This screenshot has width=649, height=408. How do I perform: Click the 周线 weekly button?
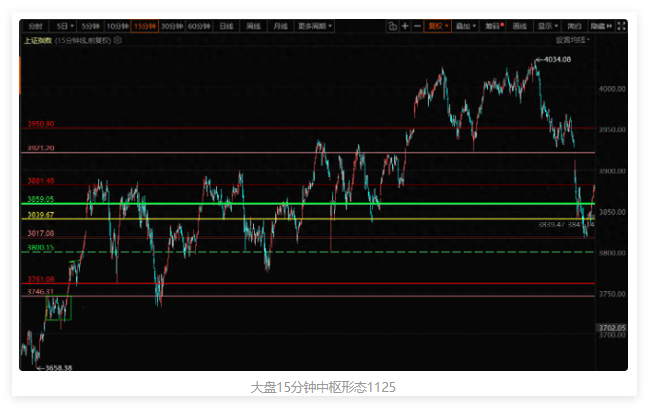click(254, 26)
